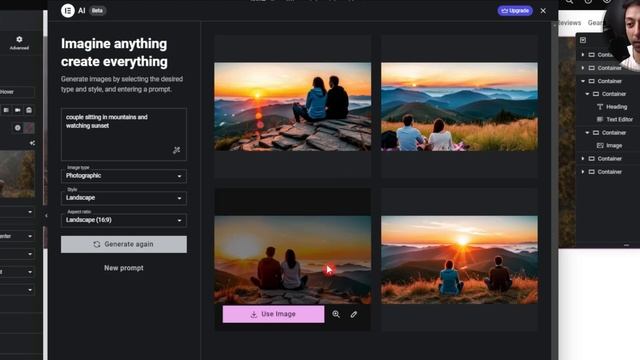
Task: Close the AI image dialog
Action: click(x=543, y=11)
